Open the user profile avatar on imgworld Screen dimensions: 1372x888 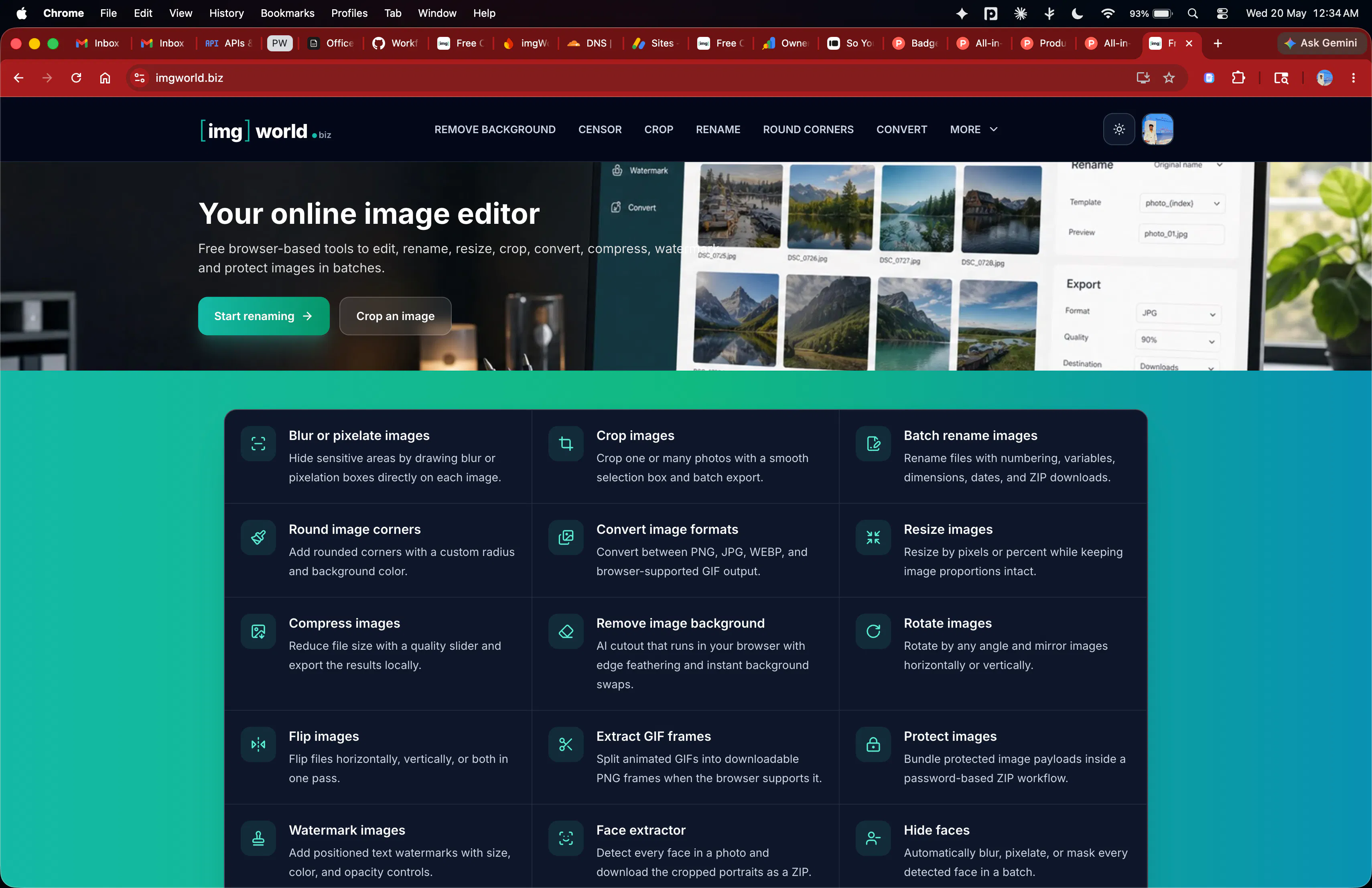pos(1157,129)
